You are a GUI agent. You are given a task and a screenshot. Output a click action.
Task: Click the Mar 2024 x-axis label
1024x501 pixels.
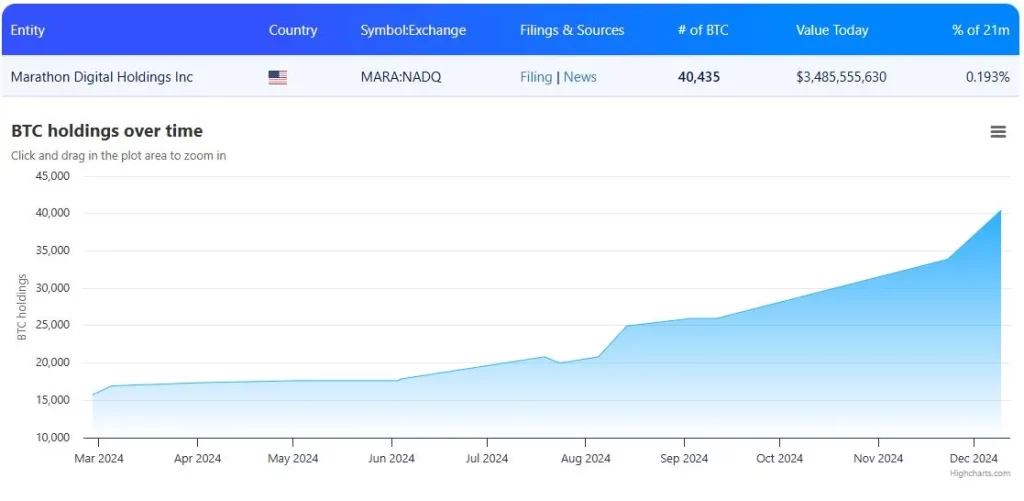[x=99, y=459]
